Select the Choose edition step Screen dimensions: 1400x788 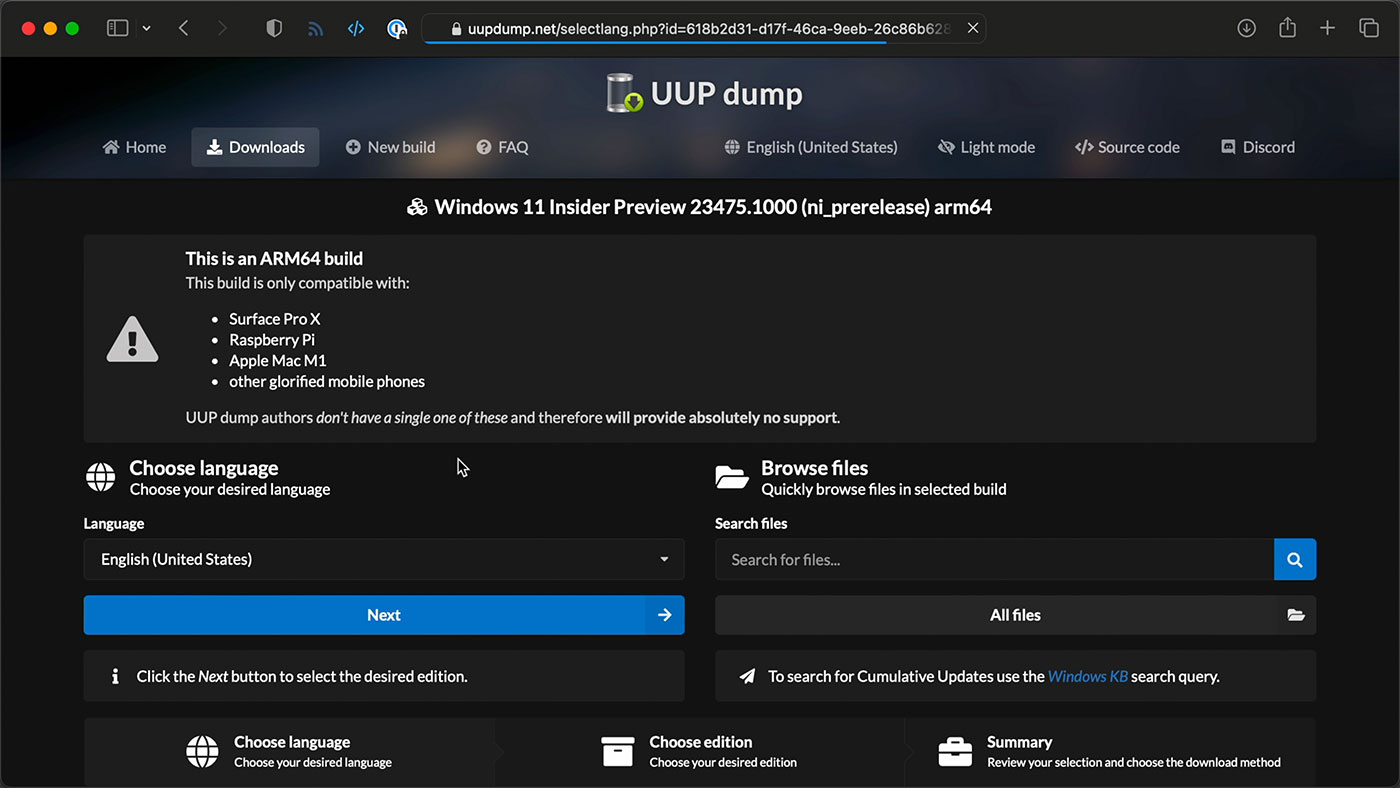coord(700,751)
